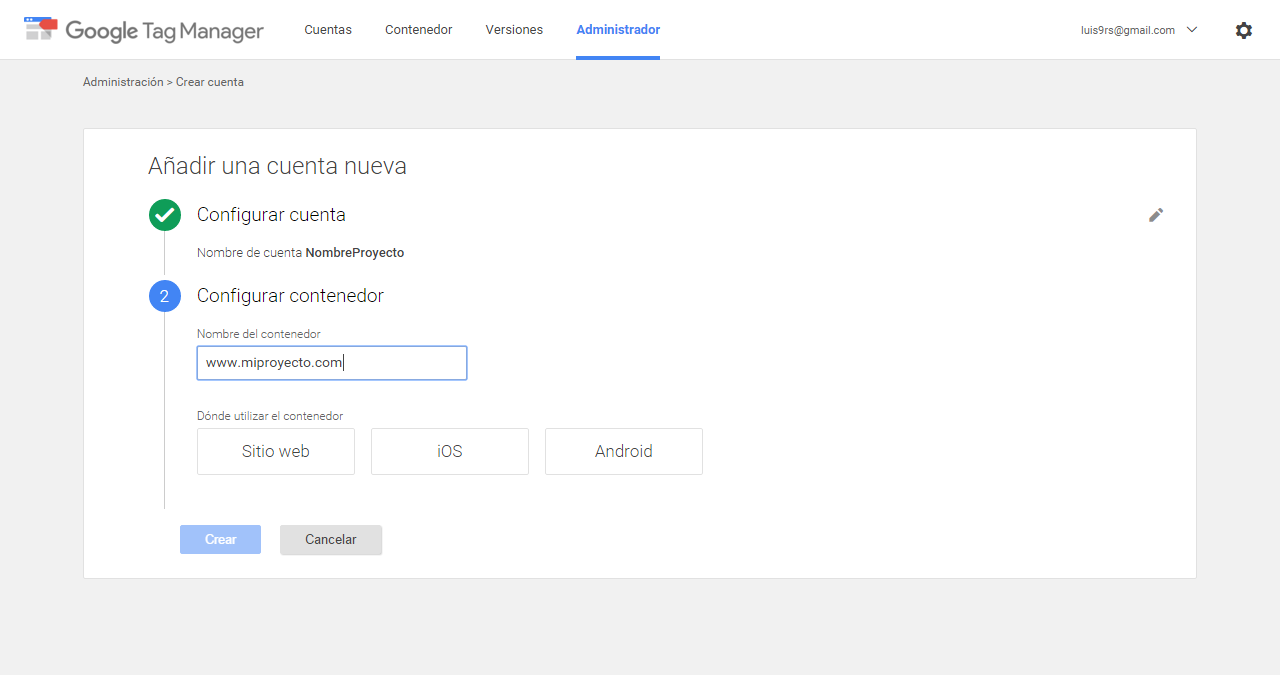The height and width of the screenshot is (675, 1280).
Task: Click the Google Tag Manager logo icon
Action: pyautogui.click(x=40, y=29)
